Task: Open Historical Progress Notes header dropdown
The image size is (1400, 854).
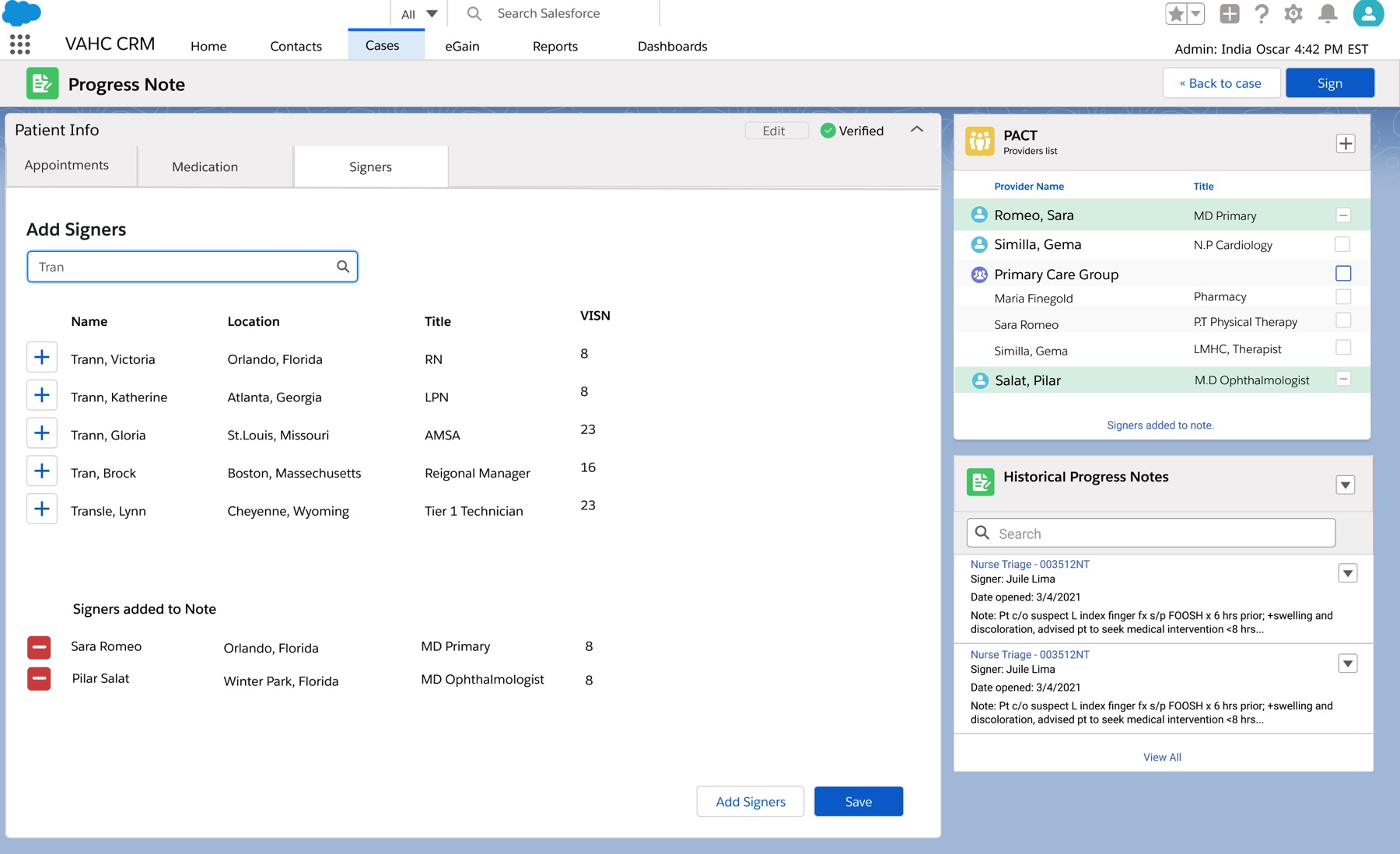Action: 1346,485
